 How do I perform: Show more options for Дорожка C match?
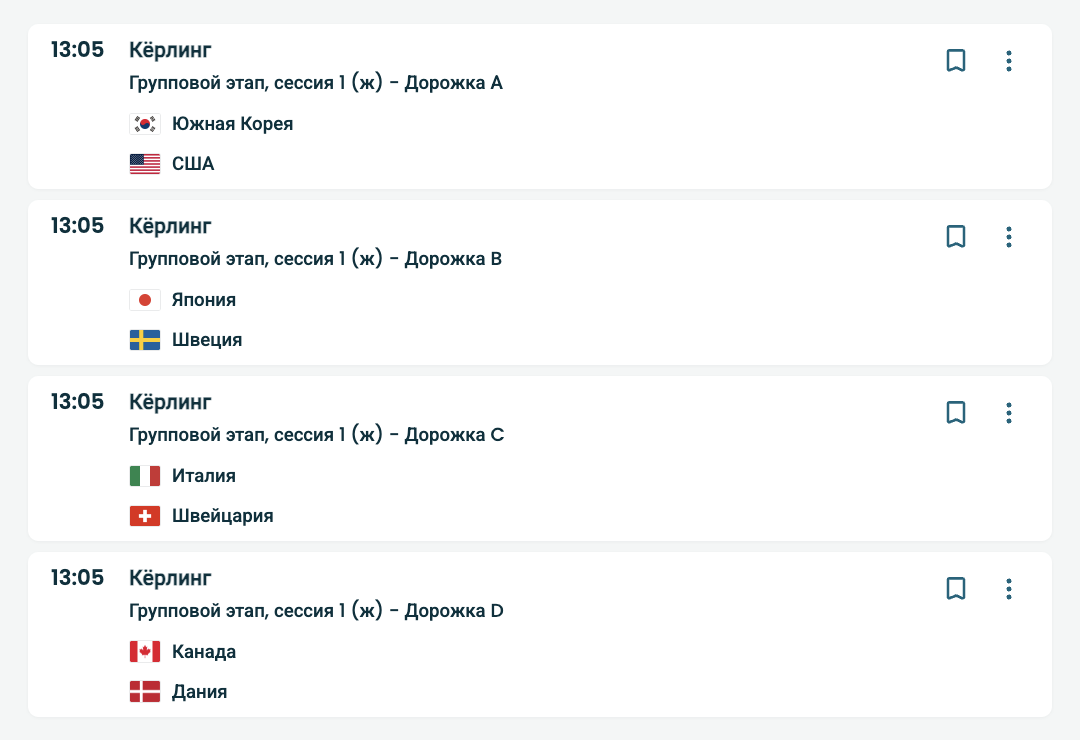pos(1009,413)
